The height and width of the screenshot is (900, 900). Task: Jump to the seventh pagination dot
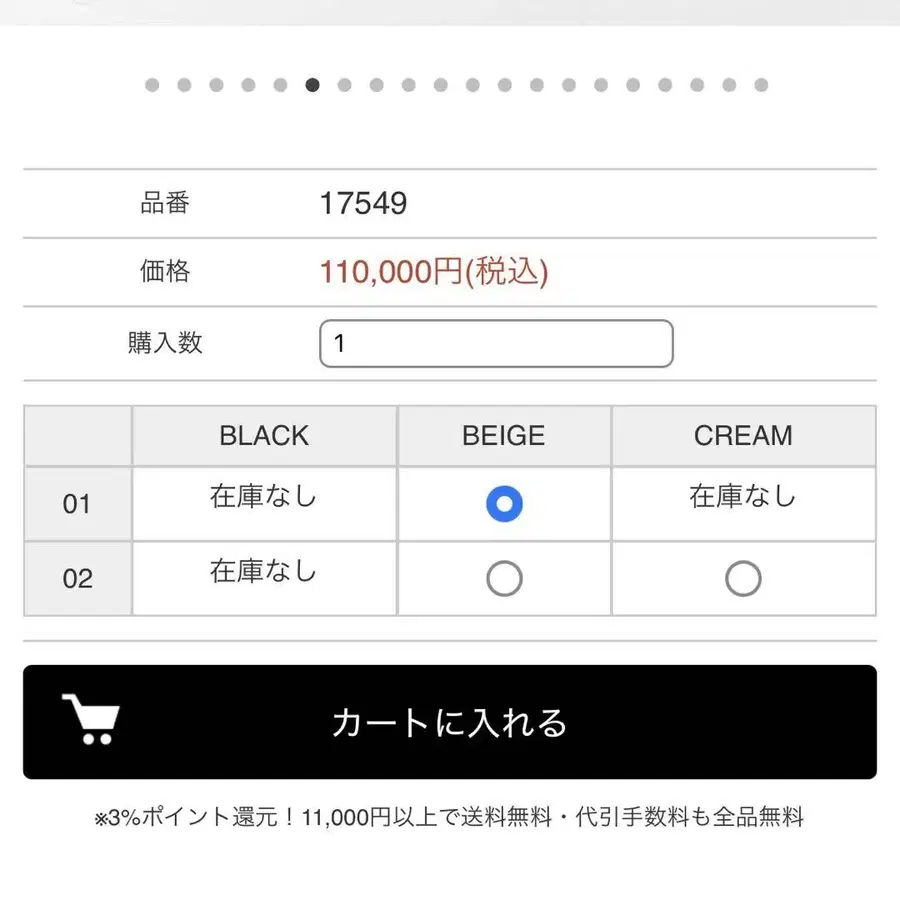pos(344,85)
